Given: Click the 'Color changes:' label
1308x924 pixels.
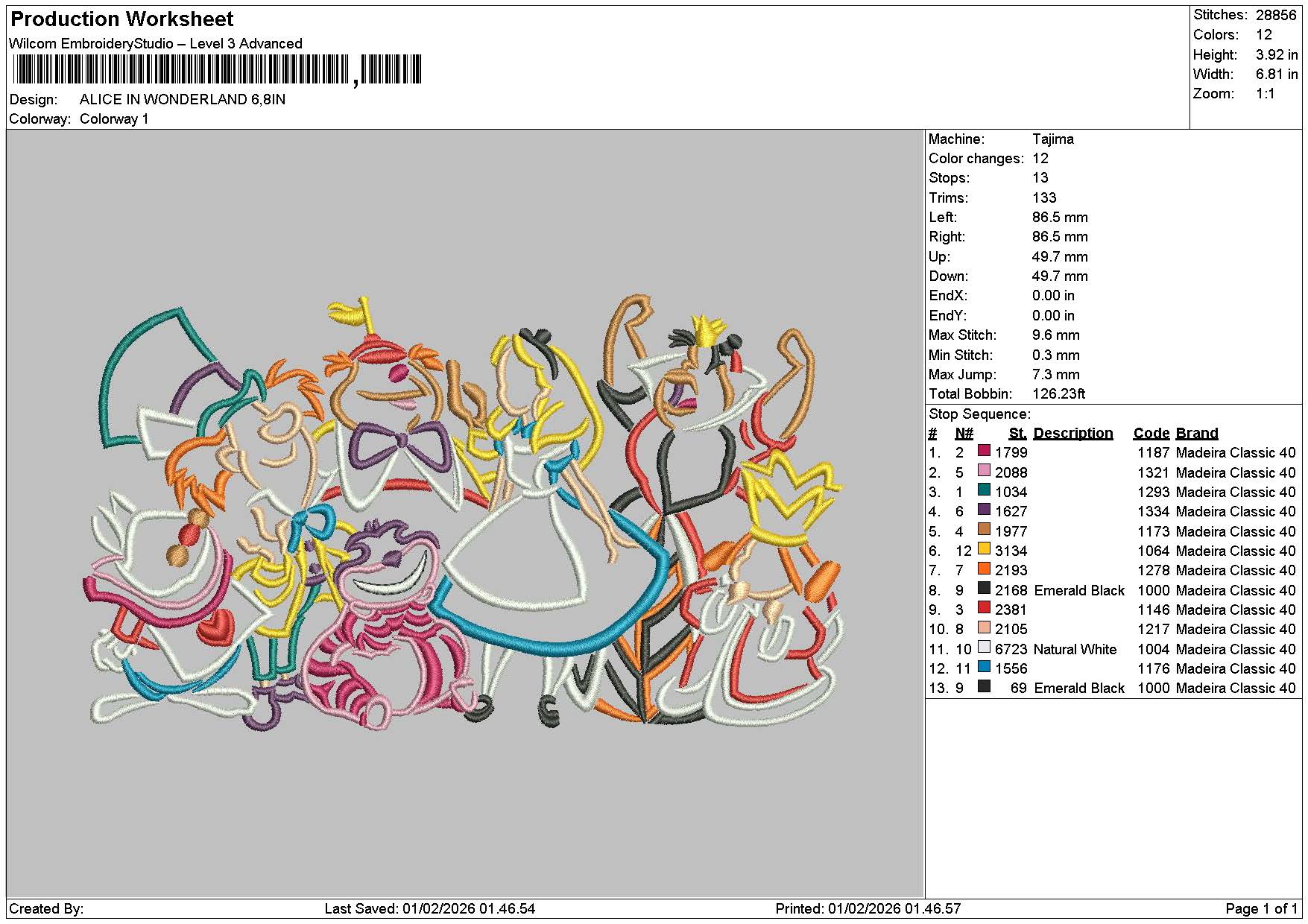Looking at the screenshot, I should click(976, 159).
